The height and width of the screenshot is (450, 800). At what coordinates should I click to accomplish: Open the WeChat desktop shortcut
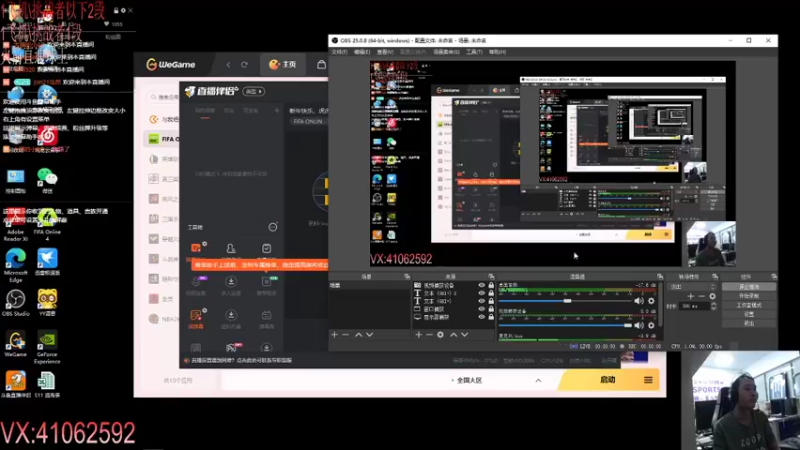click(47, 180)
